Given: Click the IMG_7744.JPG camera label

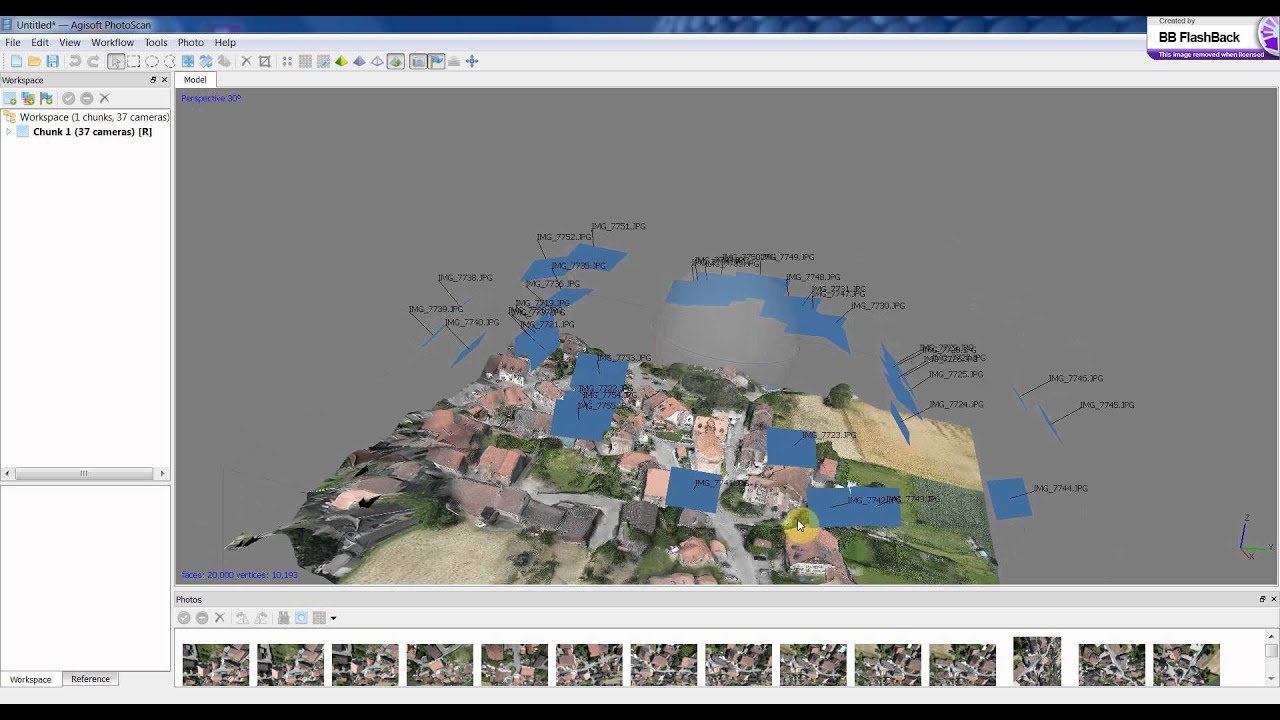Looking at the screenshot, I should click(1060, 488).
